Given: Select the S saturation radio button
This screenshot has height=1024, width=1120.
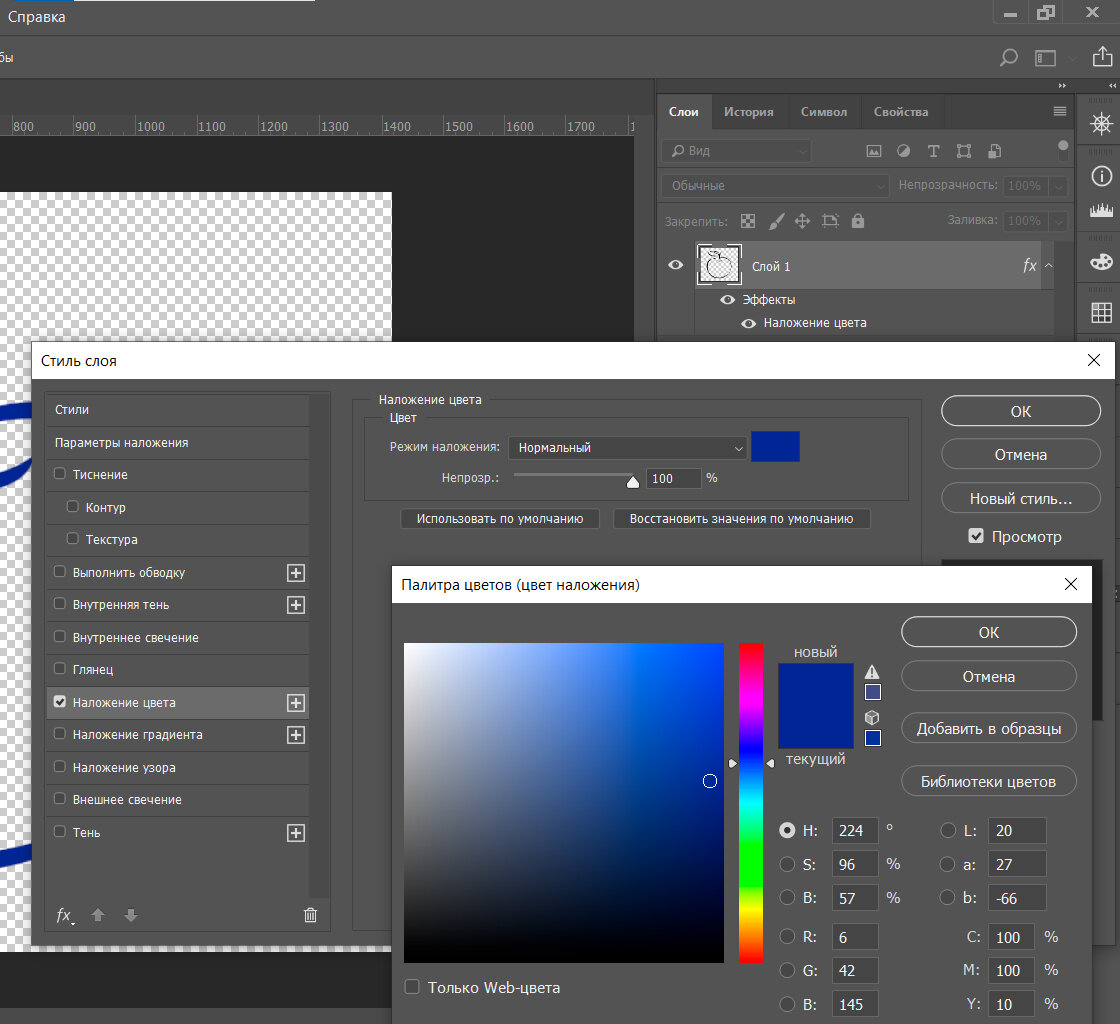Looking at the screenshot, I should 788,864.
